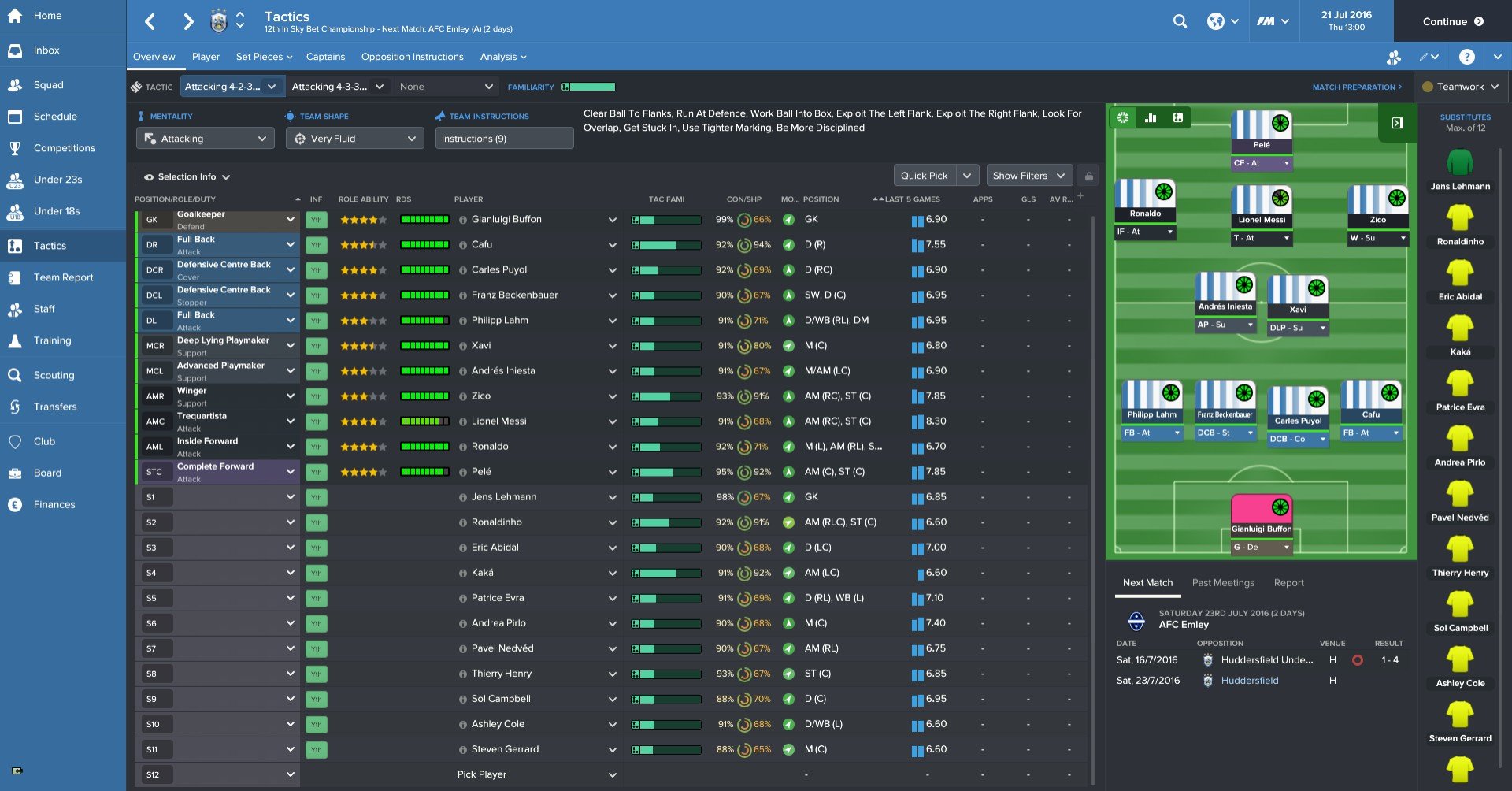Open the Mentality Attacking dropdown

(x=206, y=139)
